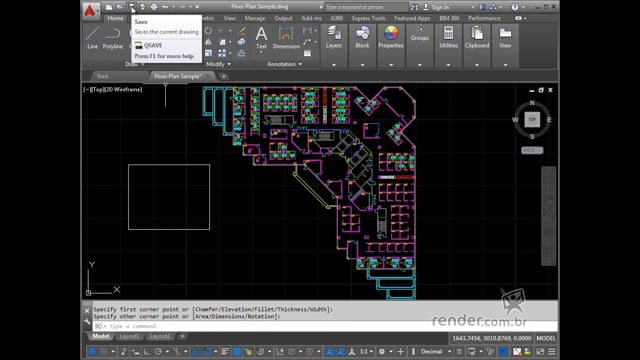Toggle MODEL space button in status bar

pyautogui.click(x=546, y=338)
